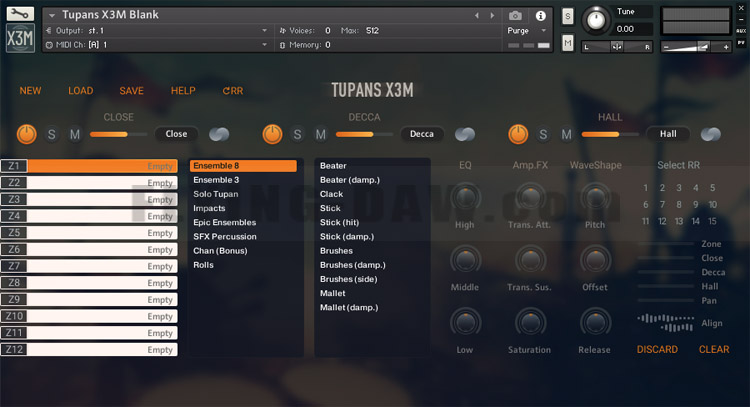Click the Trans. Sus. knob

(x=530, y=260)
